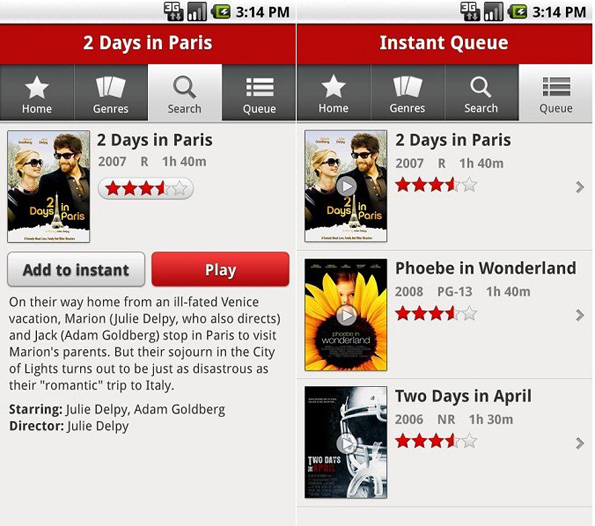Expand 2 Days in Paris queue item chevron
Viewport: 595px width, 526px height.
click(x=579, y=187)
